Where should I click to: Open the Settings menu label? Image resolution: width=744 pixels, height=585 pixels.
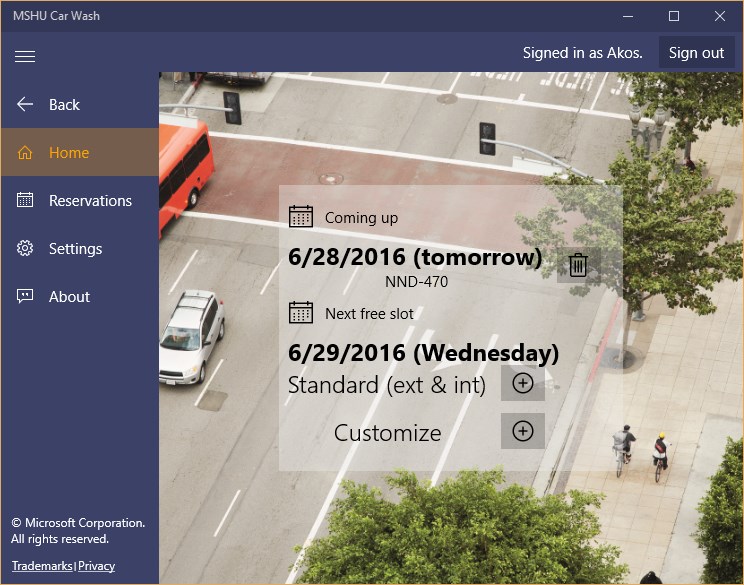(x=75, y=249)
